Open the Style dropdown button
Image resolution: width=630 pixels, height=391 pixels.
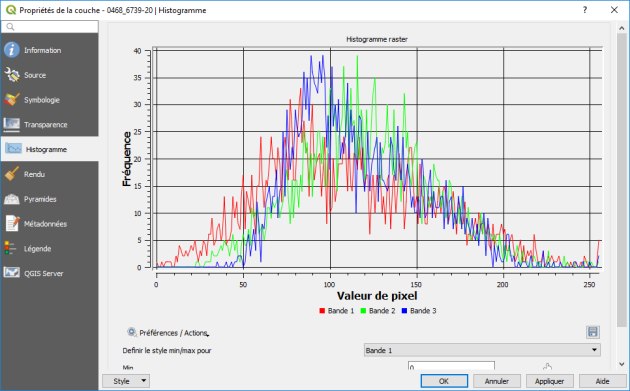(x=126, y=381)
